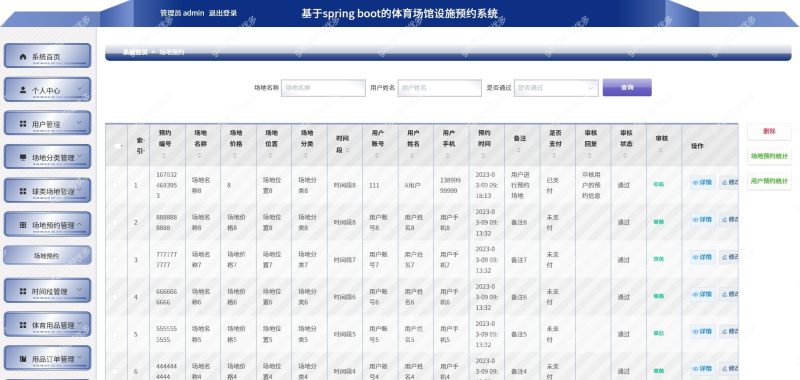Screen dimensions: 800x380
Task: Expand the 个人中心 menu chevron
Action: pyautogui.click(x=79, y=89)
